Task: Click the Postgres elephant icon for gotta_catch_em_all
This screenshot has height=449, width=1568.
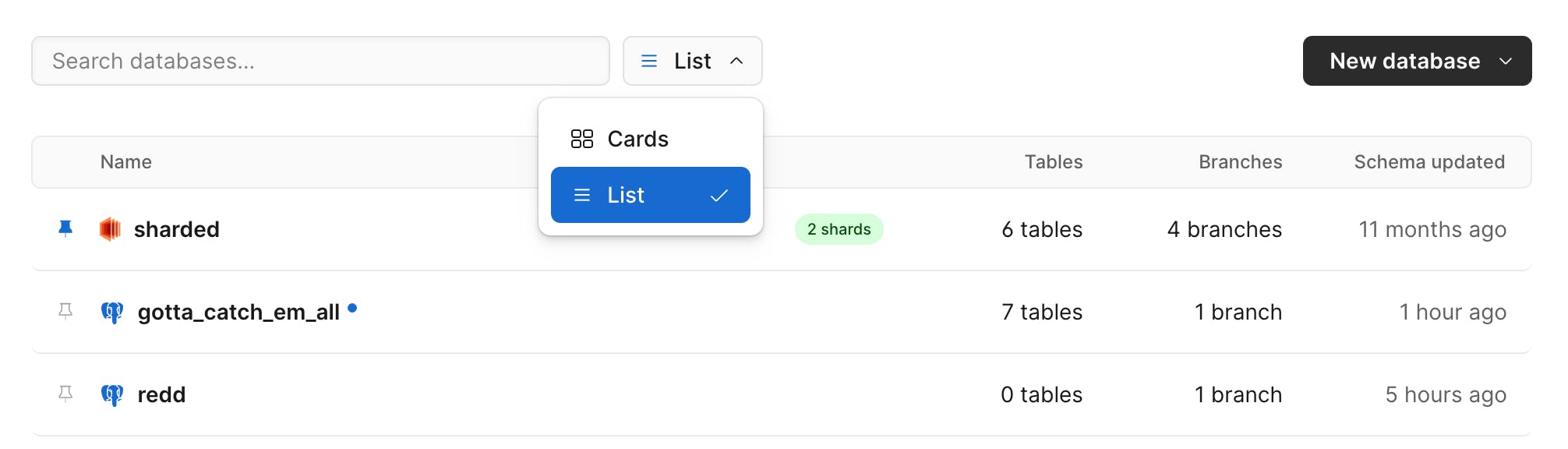Action: (113, 312)
